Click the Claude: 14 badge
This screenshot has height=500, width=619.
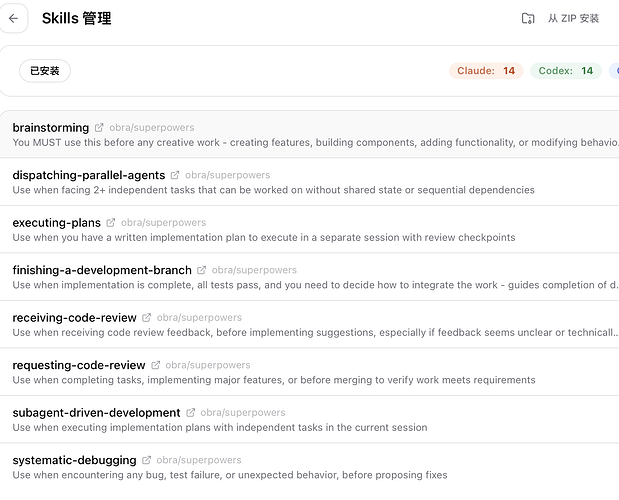pyautogui.click(x=486, y=71)
